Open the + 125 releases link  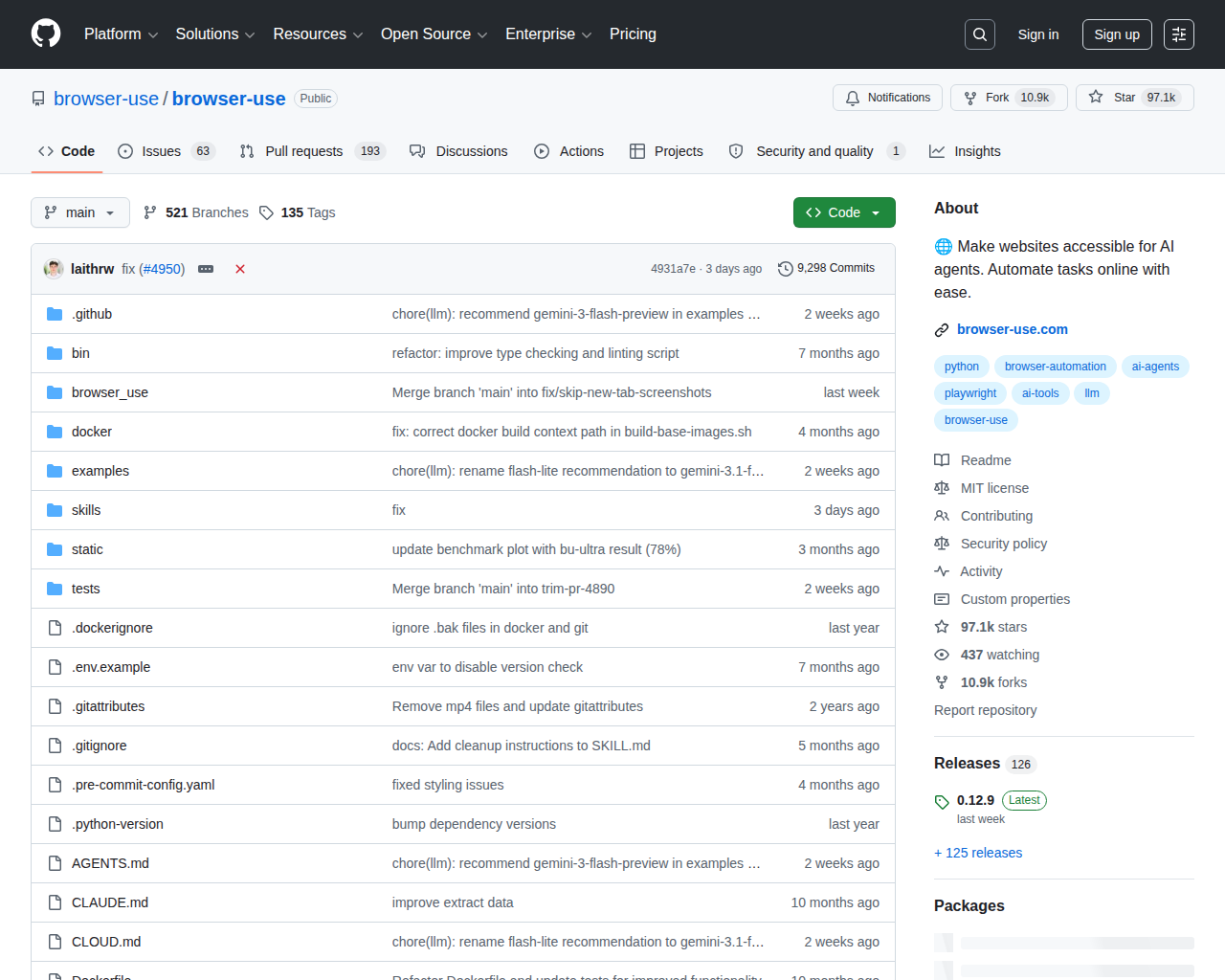pyautogui.click(x=978, y=853)
